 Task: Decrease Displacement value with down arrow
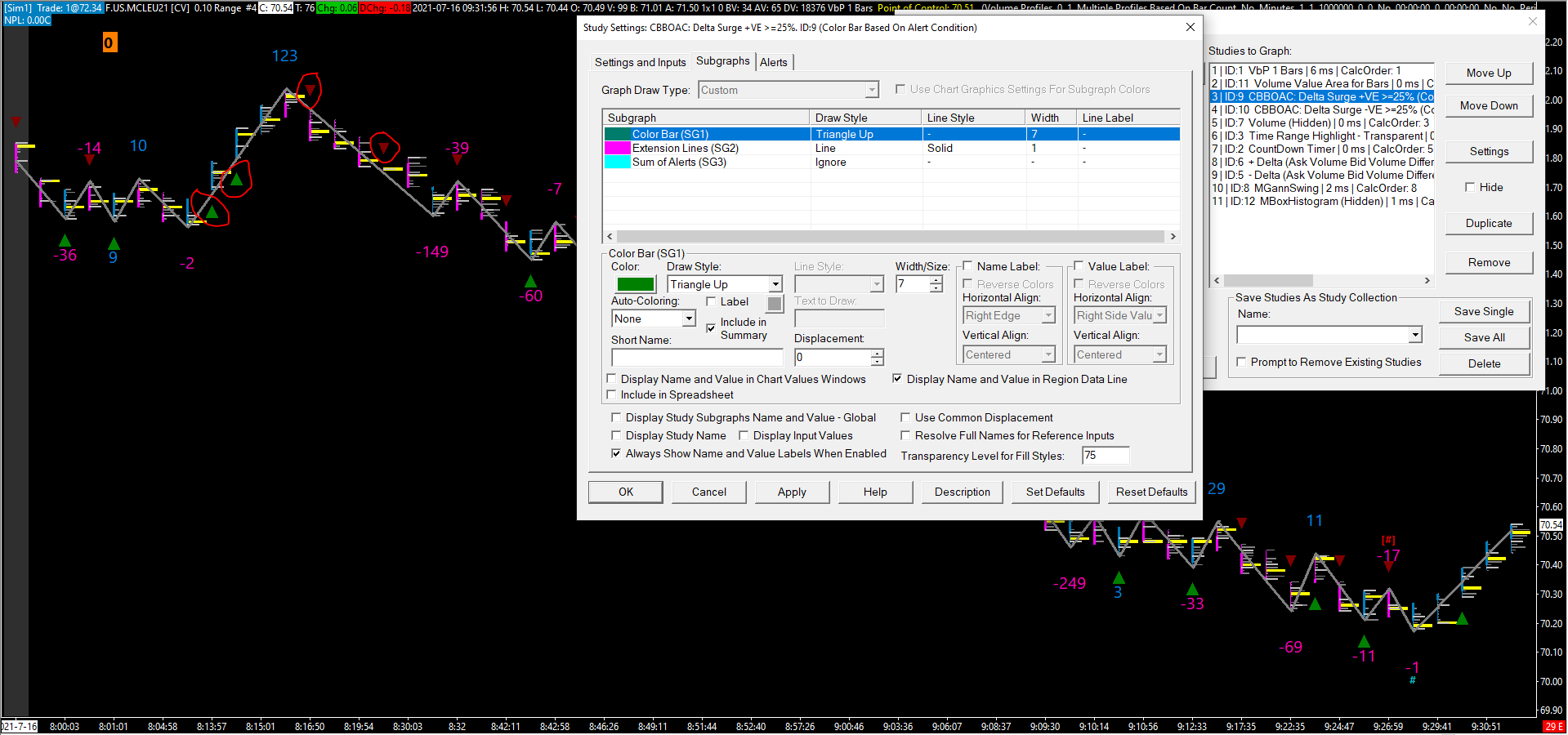[877, 362]
